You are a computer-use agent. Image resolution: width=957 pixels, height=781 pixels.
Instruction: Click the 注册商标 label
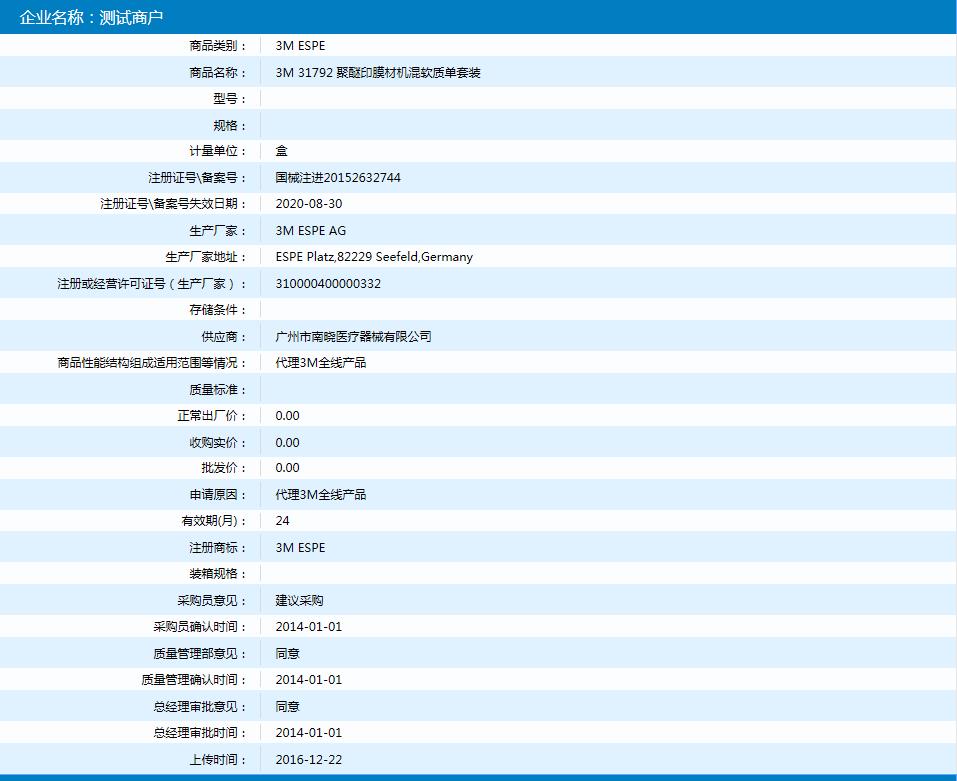tap(218, 548)
